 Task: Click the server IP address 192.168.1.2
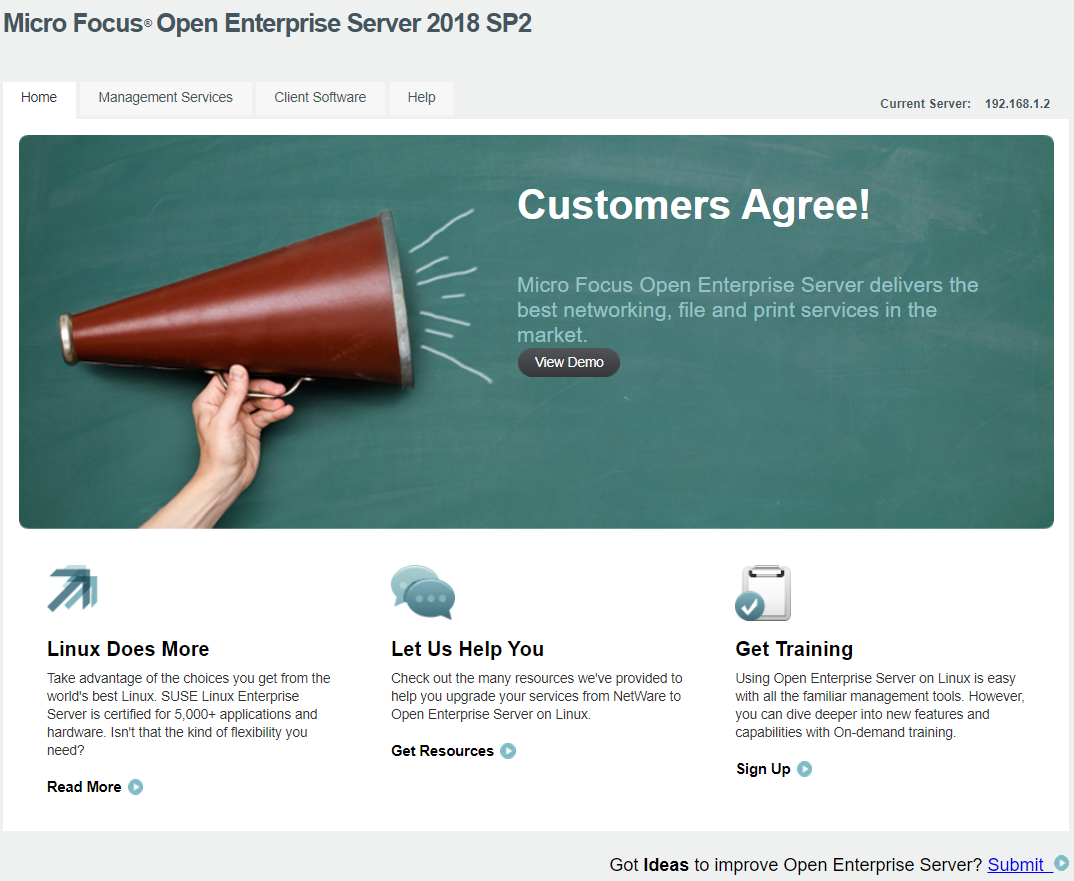(x=1017, y=103)
